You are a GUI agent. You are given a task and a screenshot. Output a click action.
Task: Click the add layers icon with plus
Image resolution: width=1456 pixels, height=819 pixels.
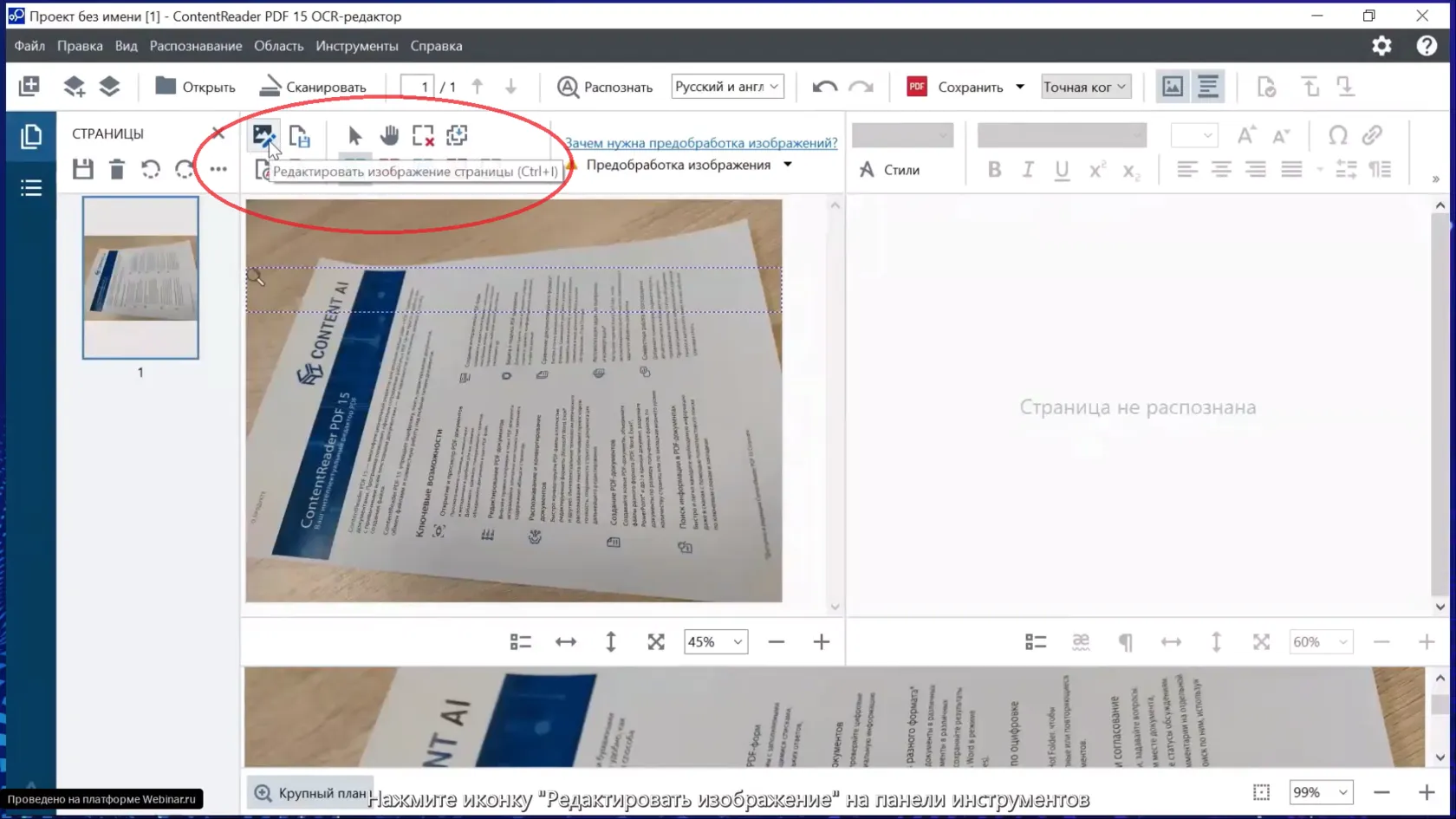pos(74,86)
